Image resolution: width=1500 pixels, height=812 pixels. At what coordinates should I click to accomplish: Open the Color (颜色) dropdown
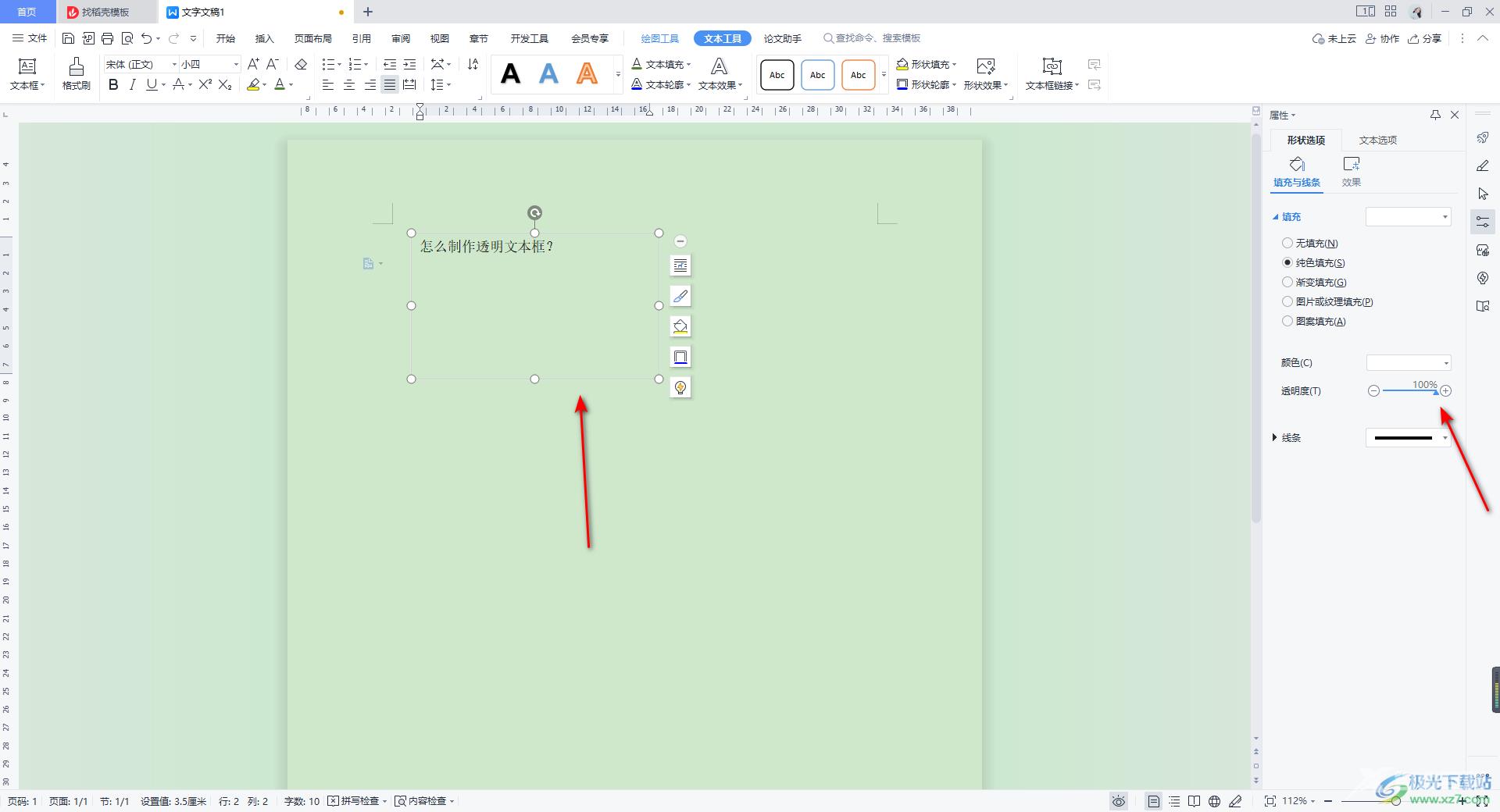pyautogui.click(x=1408, y=362)
